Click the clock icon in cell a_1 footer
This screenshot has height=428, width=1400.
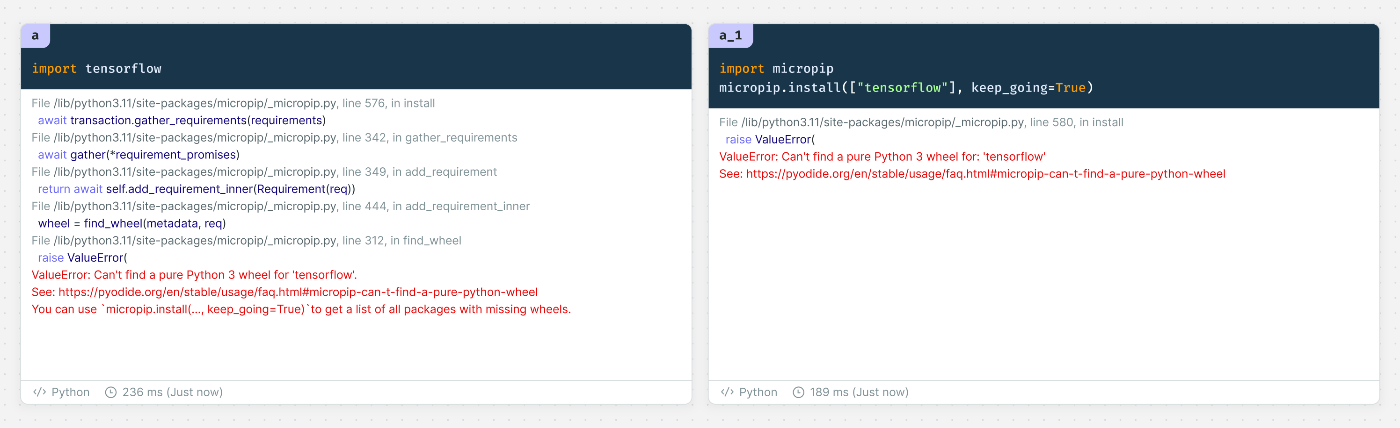pos(798,392)
